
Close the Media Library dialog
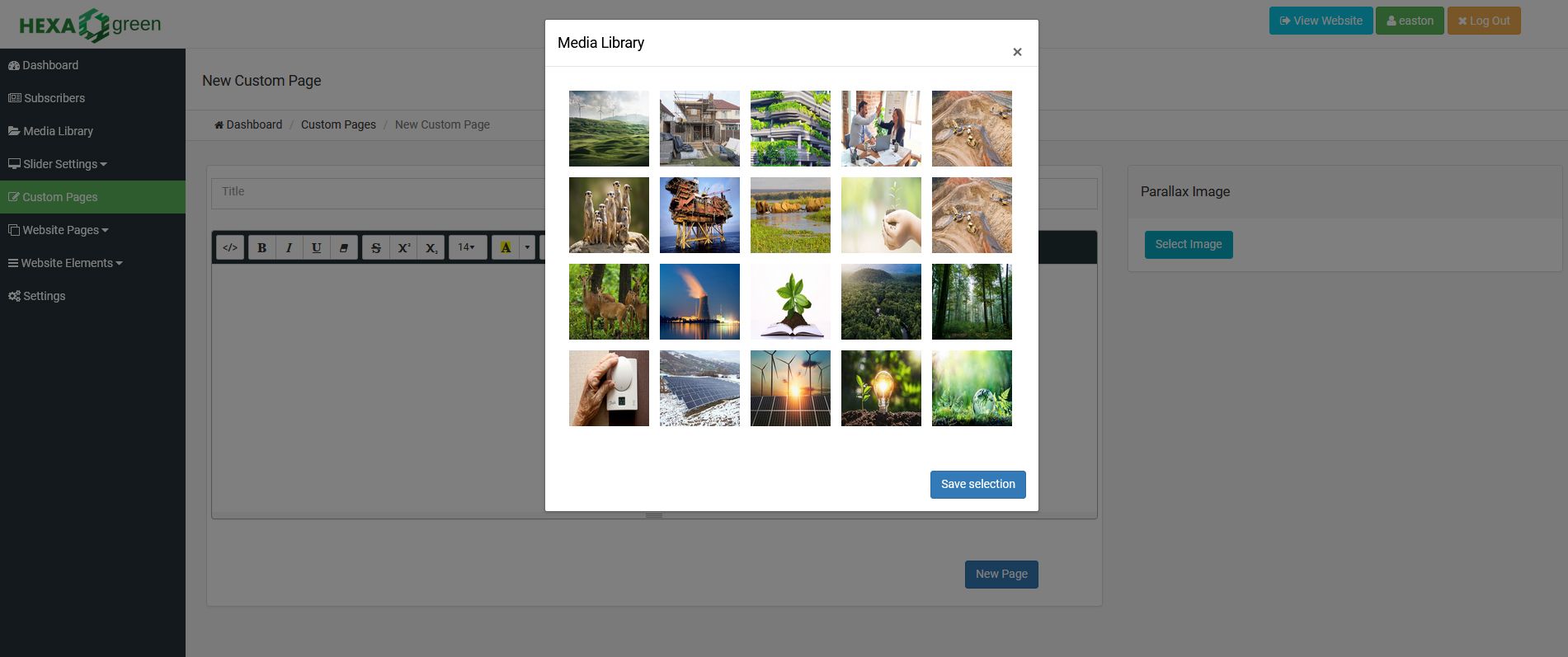pyautogui.click(x=1017, y=52)
